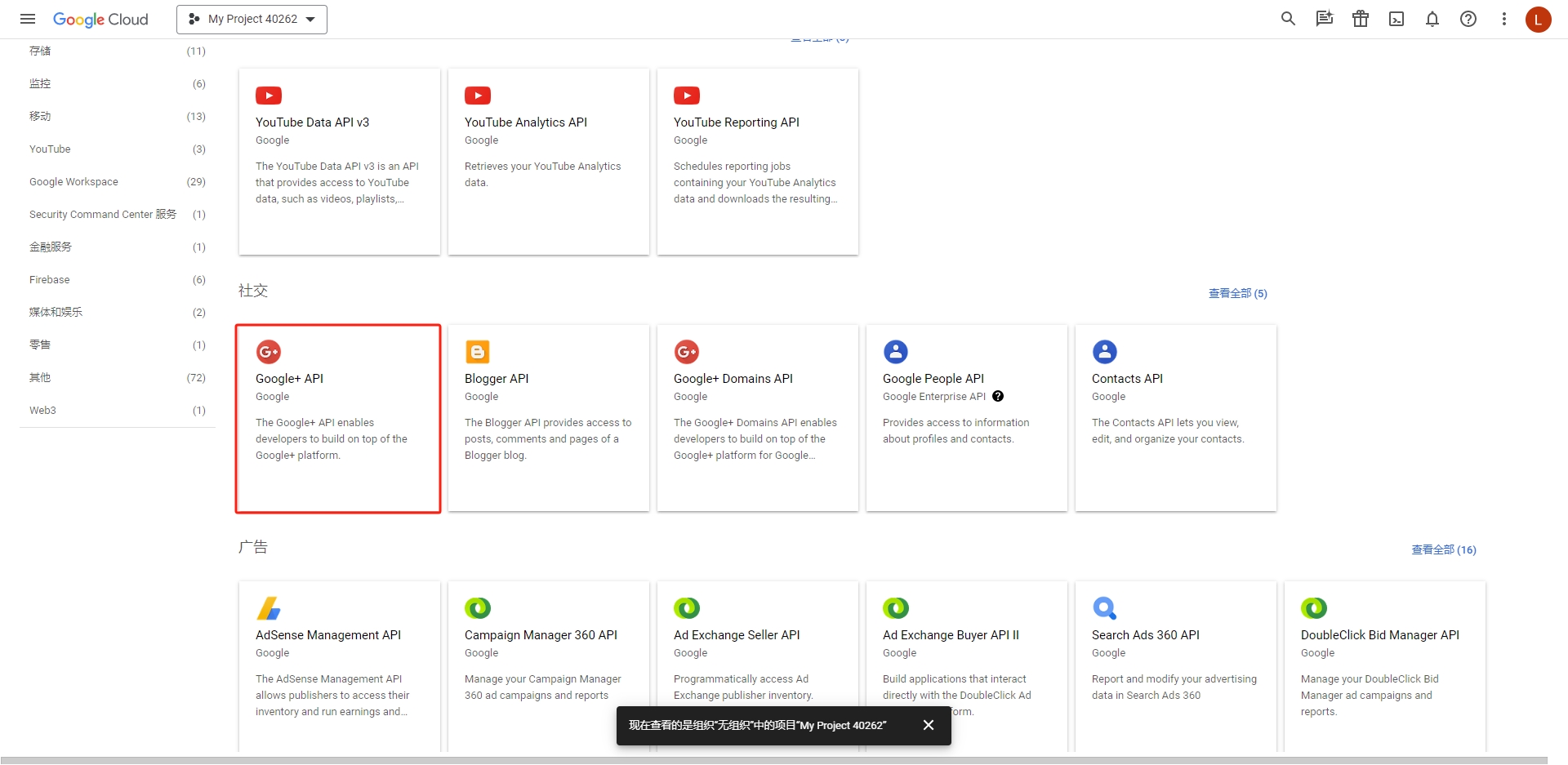
Task: Open Google+ Domains API title
Action: point(733,379)
